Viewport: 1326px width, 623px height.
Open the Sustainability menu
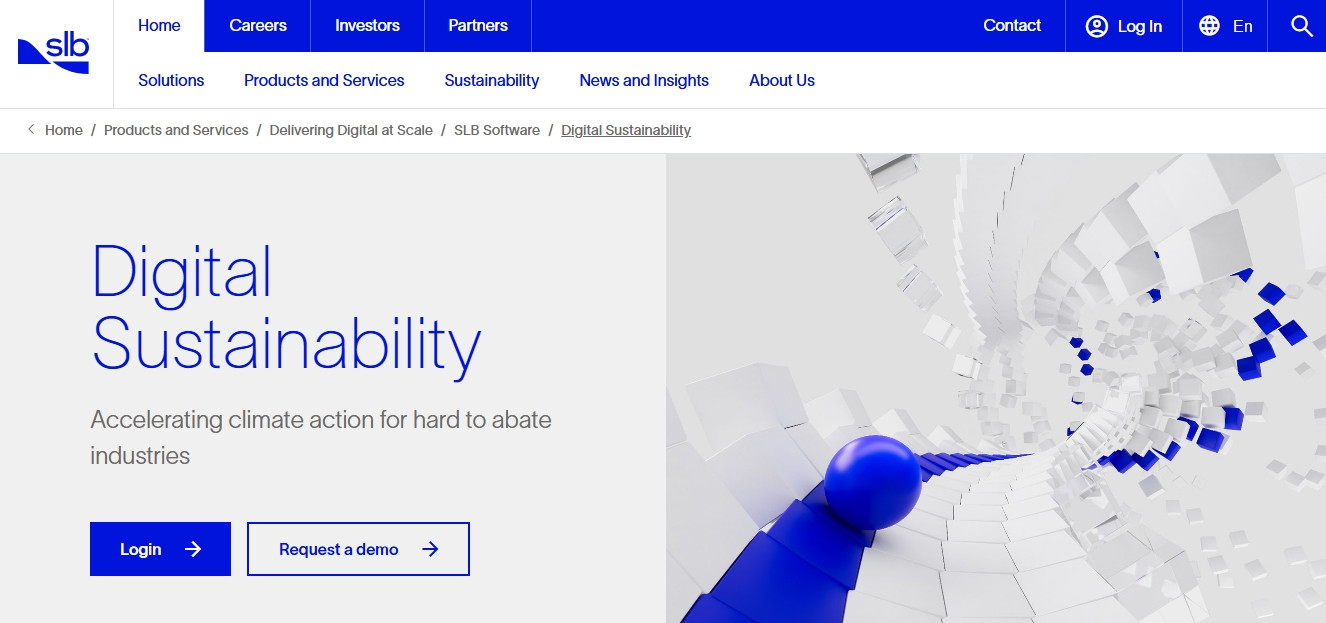click(491, 80)
